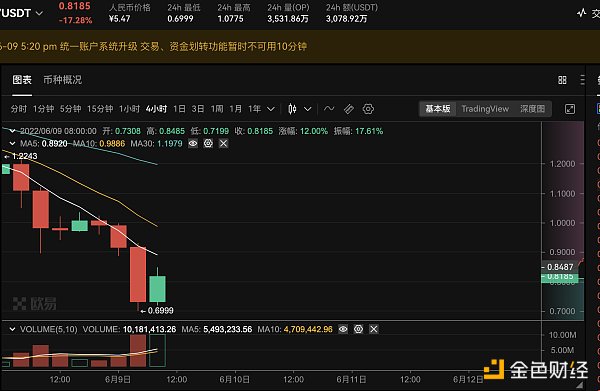Close the VOLUME indicator

click(374, 329)
